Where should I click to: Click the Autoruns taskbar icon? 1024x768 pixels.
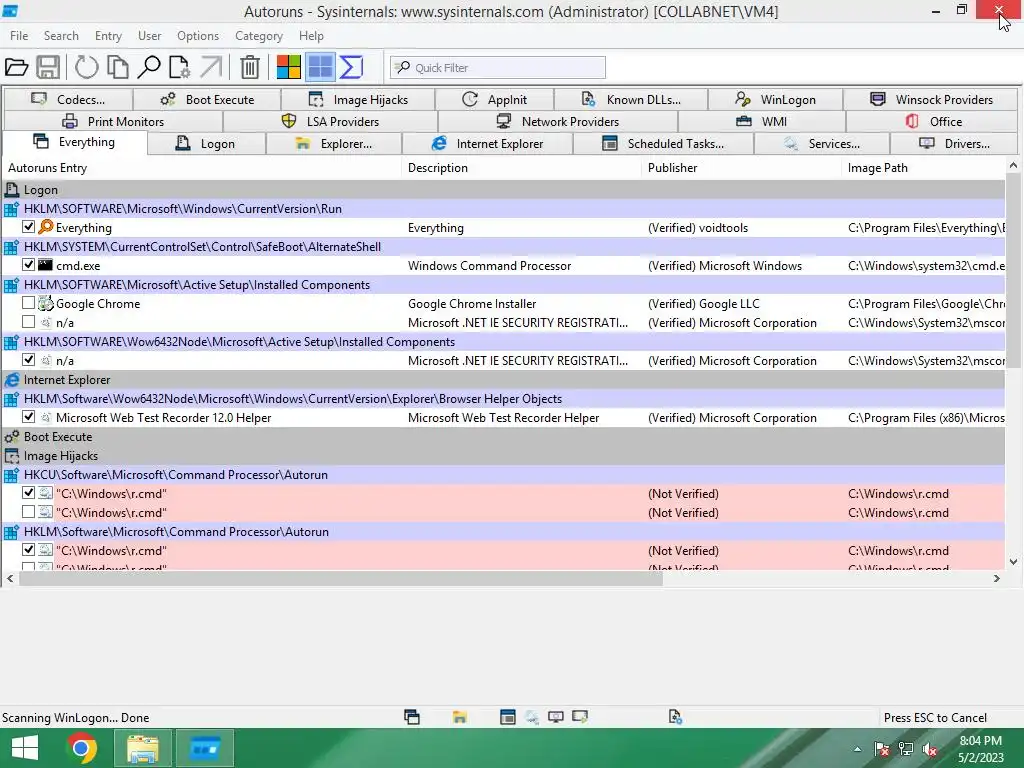(x=205, y=748)
